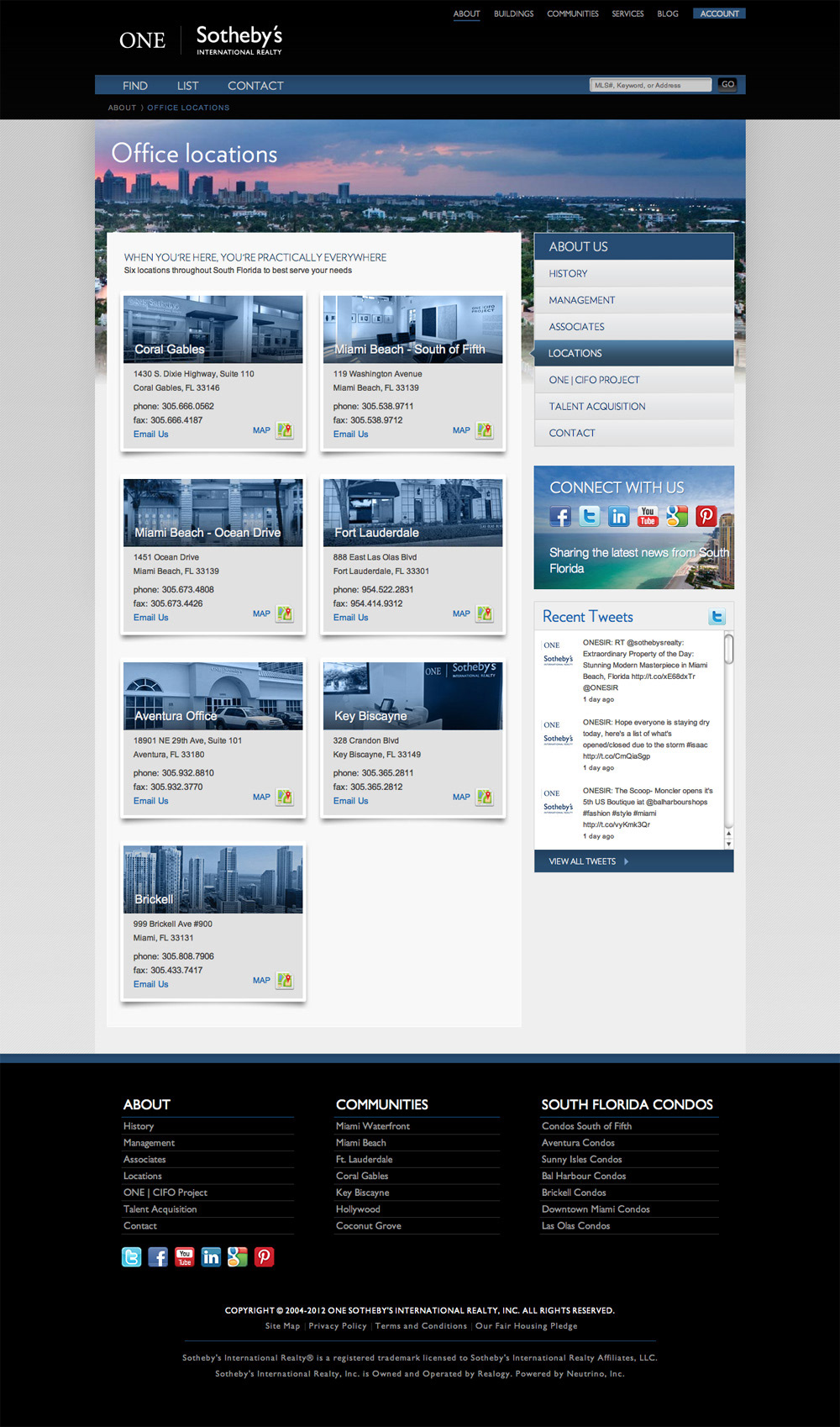Open the footer LinkedIn icon
This screenshot has height=1427, width=840.
pyautogui.click(x=211, y=1256)
